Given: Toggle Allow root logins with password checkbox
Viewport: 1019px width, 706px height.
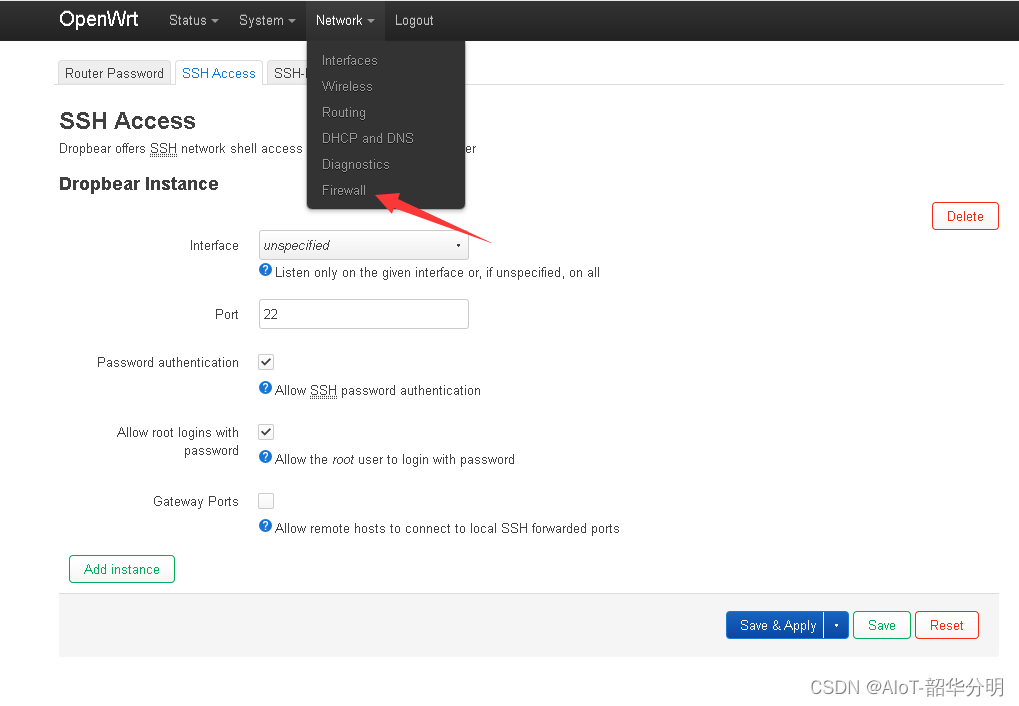Looking at the screenshot, I should [x=266, y=432].
